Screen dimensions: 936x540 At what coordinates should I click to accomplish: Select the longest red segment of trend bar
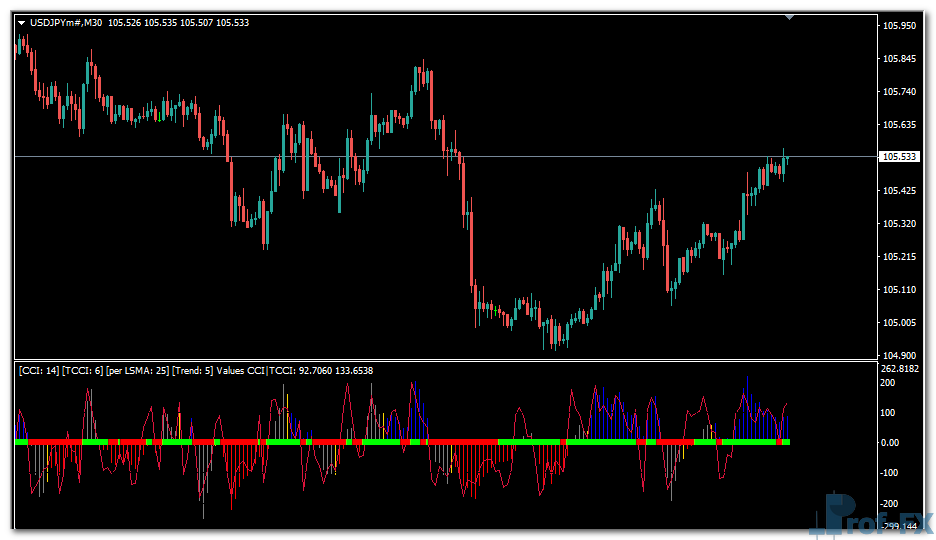[462, 441]
